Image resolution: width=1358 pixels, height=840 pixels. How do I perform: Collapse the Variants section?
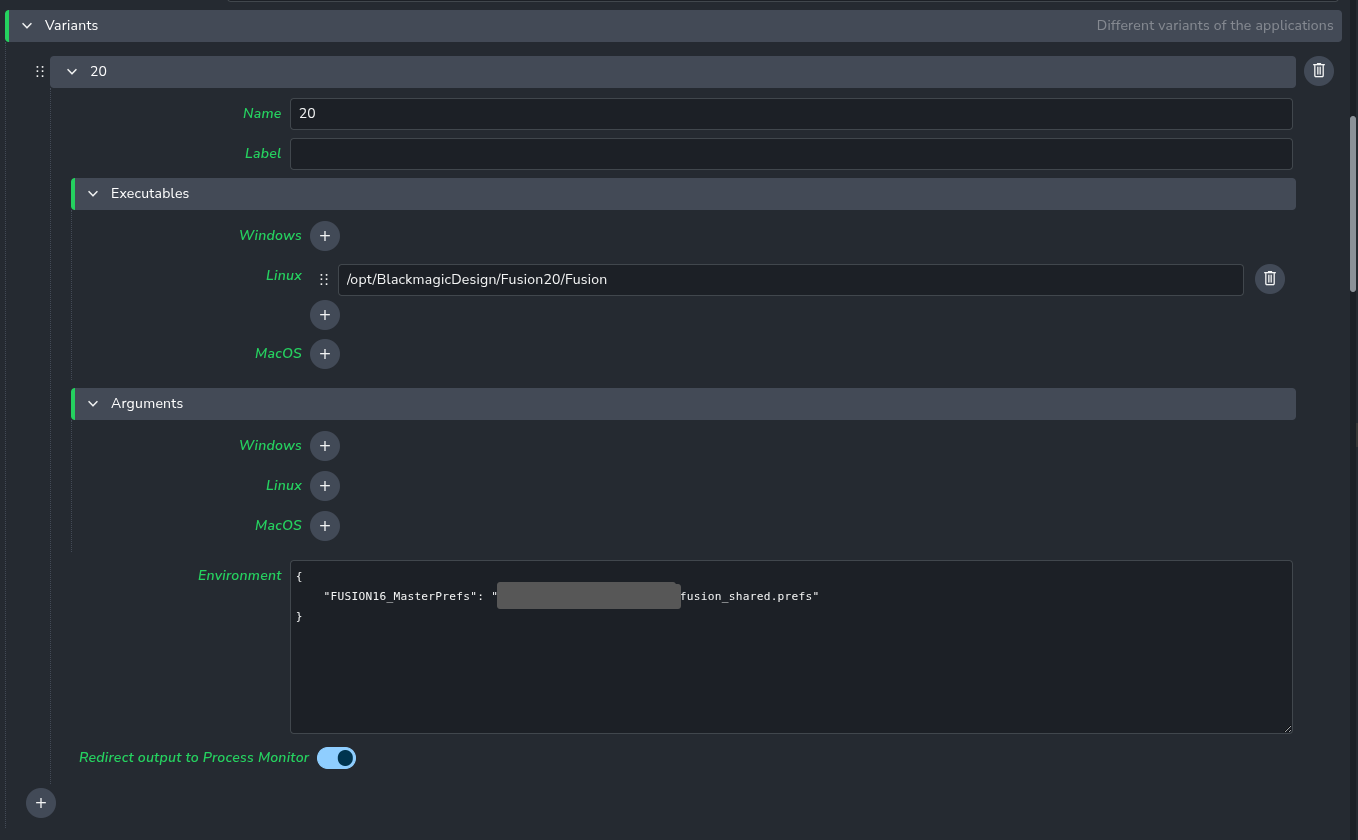pyautogui.click(x=27, y=26)
